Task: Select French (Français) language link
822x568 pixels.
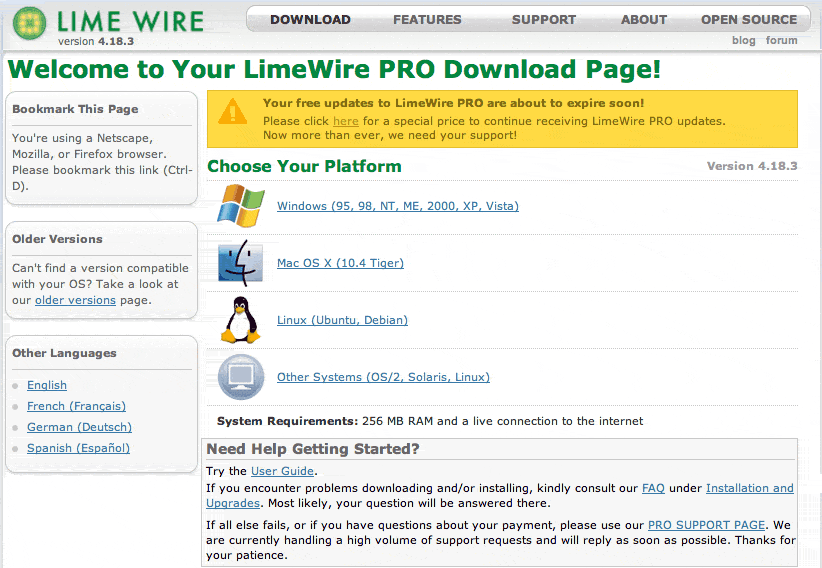Action: pyautogui.click(x=77, y=406)
